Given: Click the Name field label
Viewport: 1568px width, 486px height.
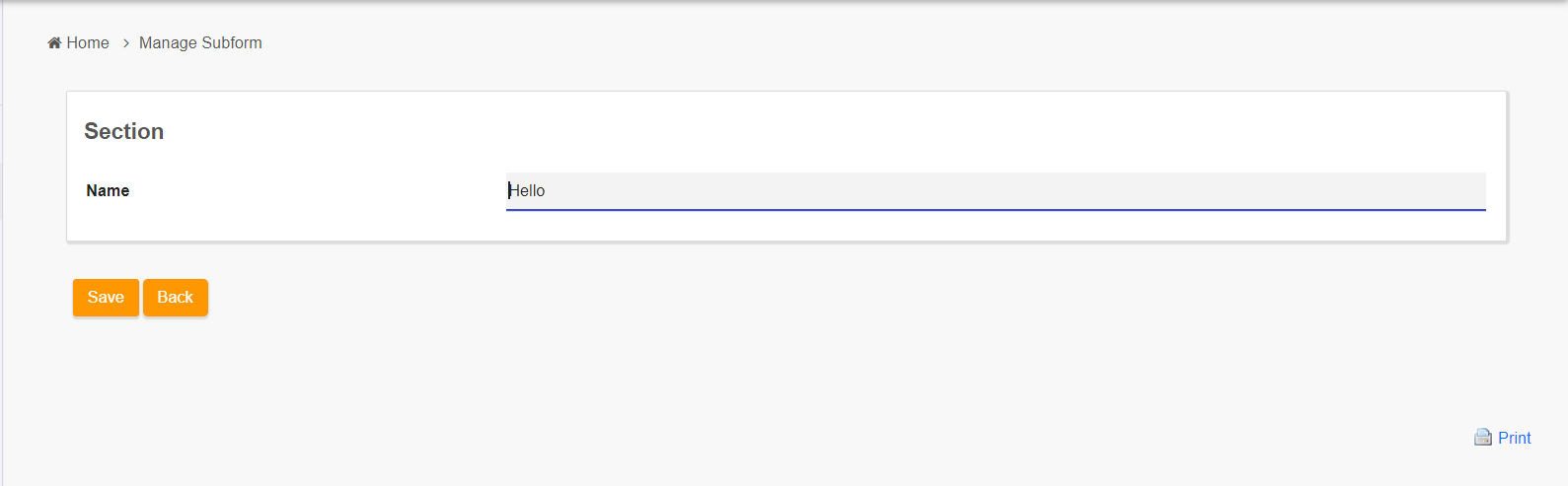Looking at the screenshot, I should [108, 190].
